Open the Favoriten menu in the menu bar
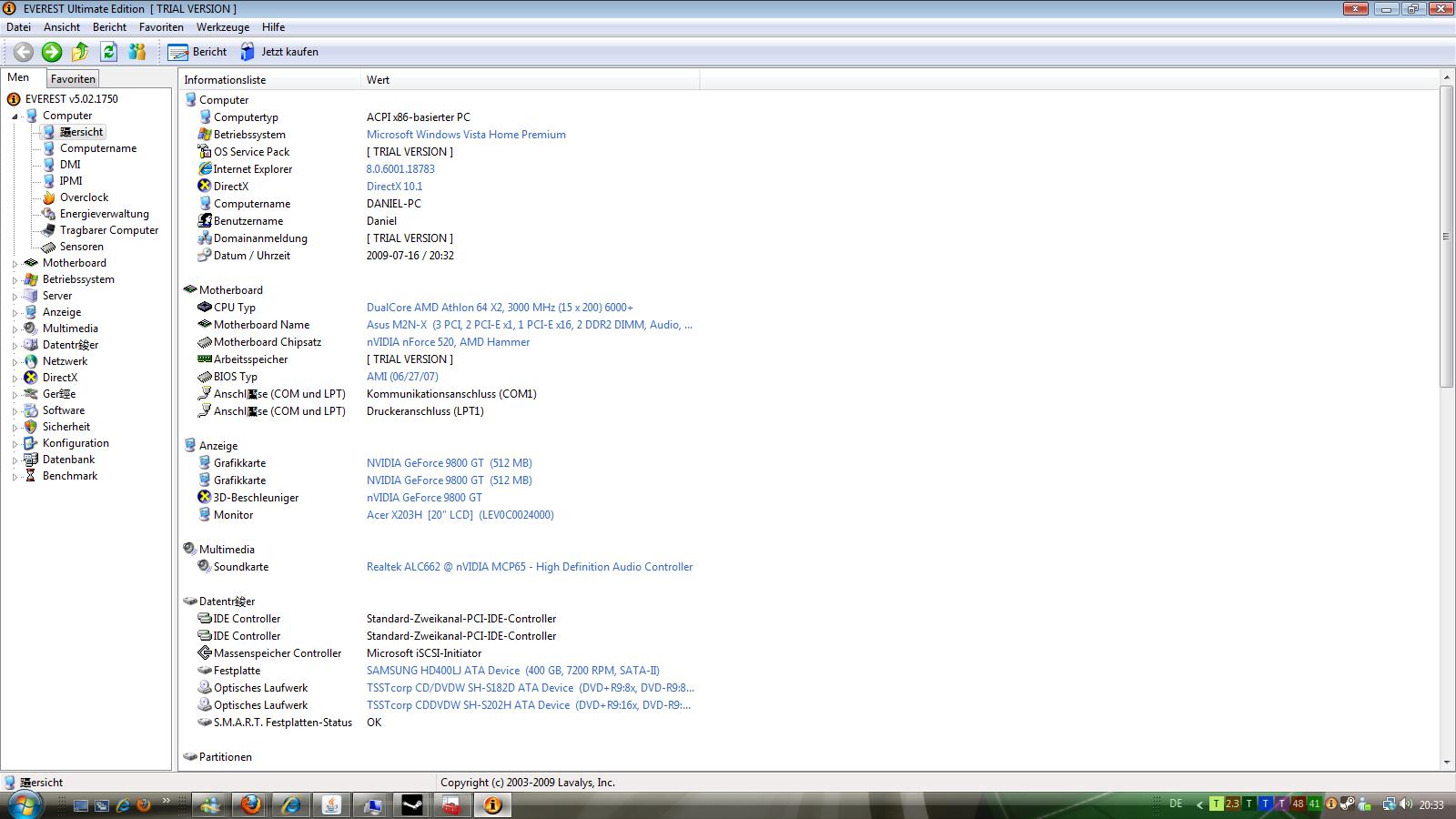This screenshot has width=1456, height=819. pos(161,27)
